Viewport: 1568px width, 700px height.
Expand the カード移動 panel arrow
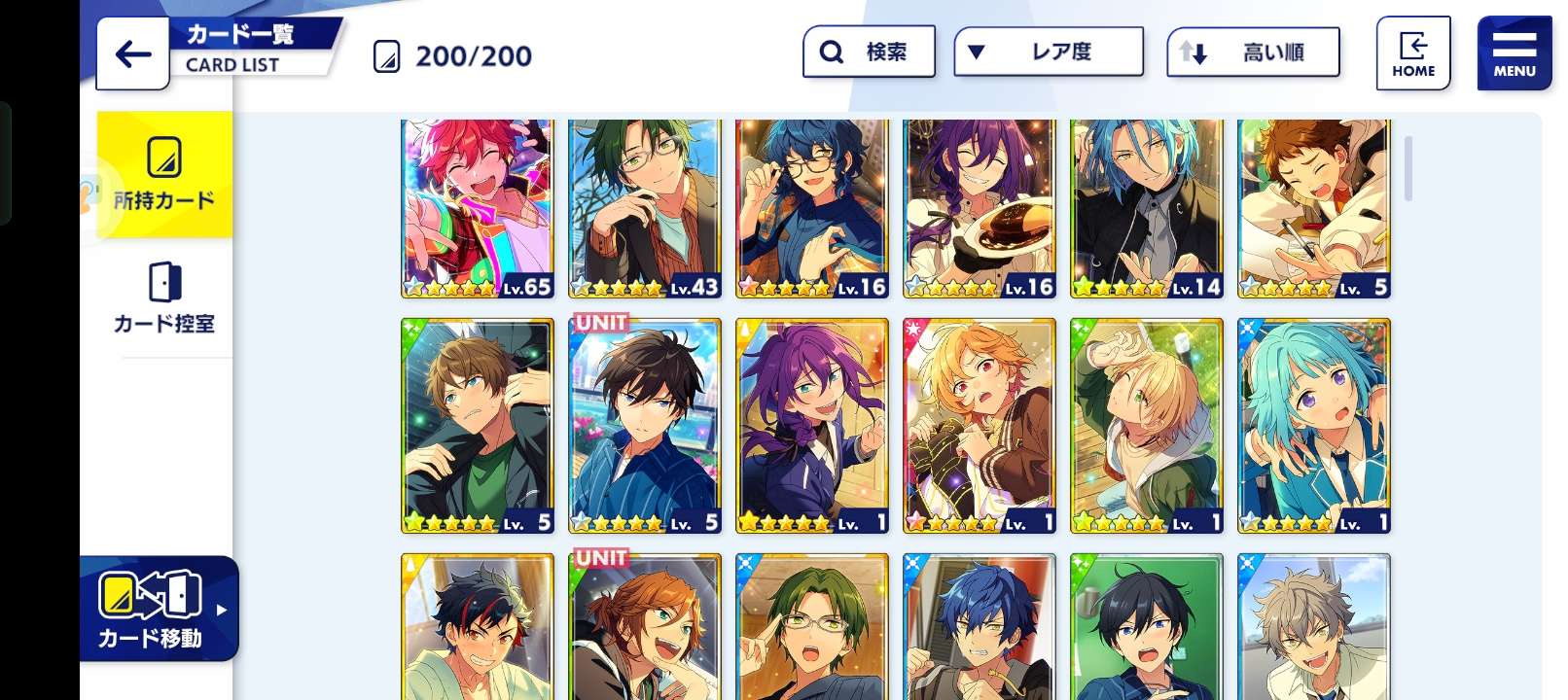222,611
